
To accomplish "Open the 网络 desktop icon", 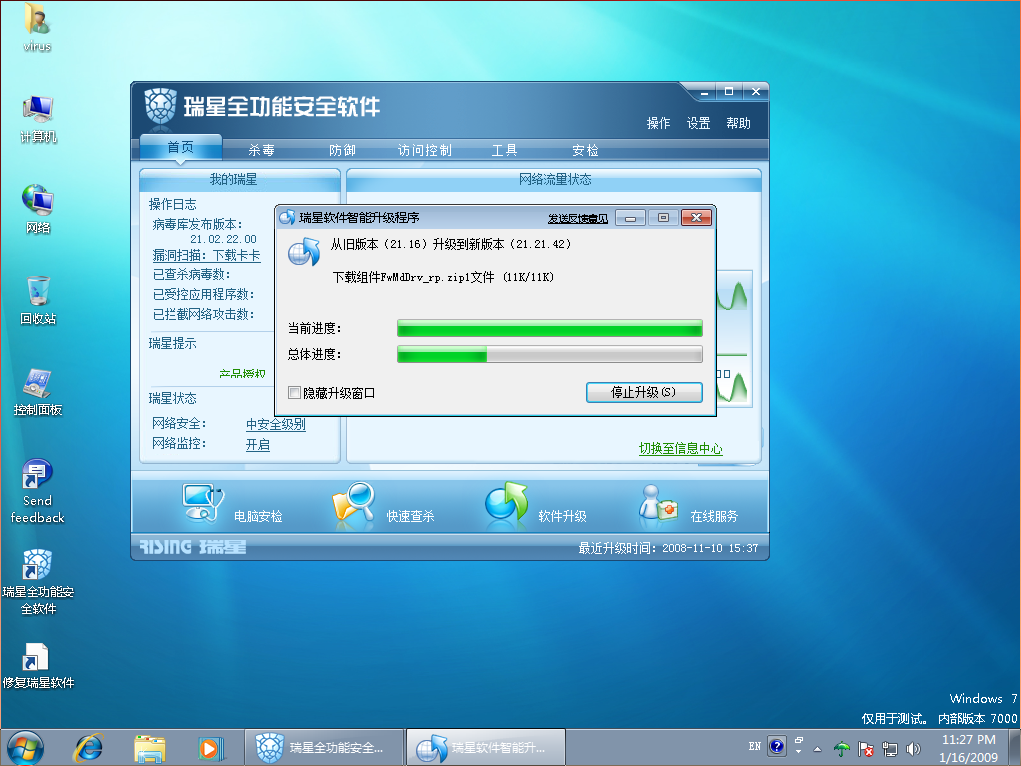I will pyautogui.click(x=38, y=209).
